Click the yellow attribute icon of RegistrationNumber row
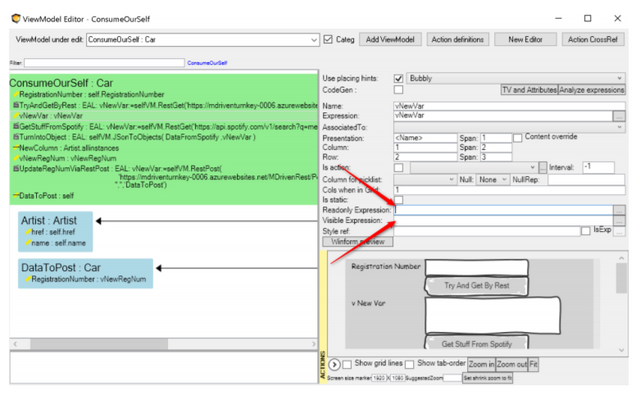This screenshot has width=640, height=395. [x=16, y=95]
